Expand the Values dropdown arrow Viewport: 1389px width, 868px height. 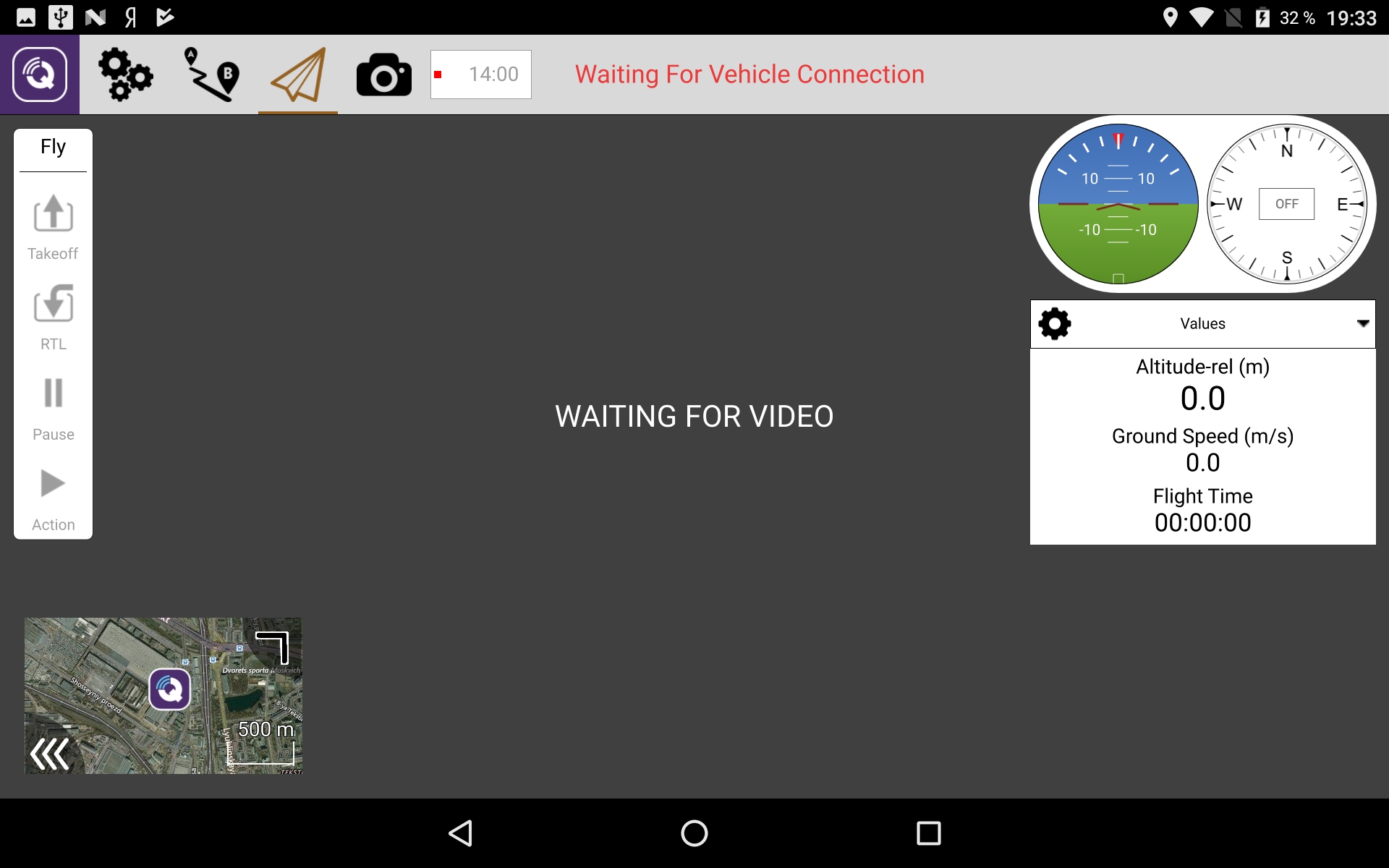click(x=1363, y=323)
